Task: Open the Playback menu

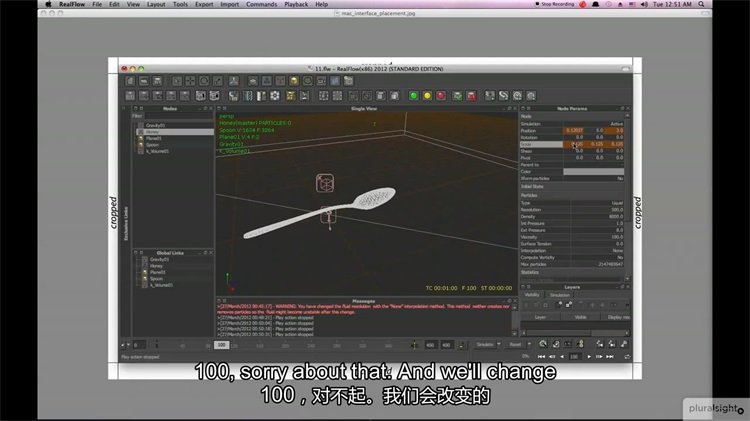Action: coord(296,4)
